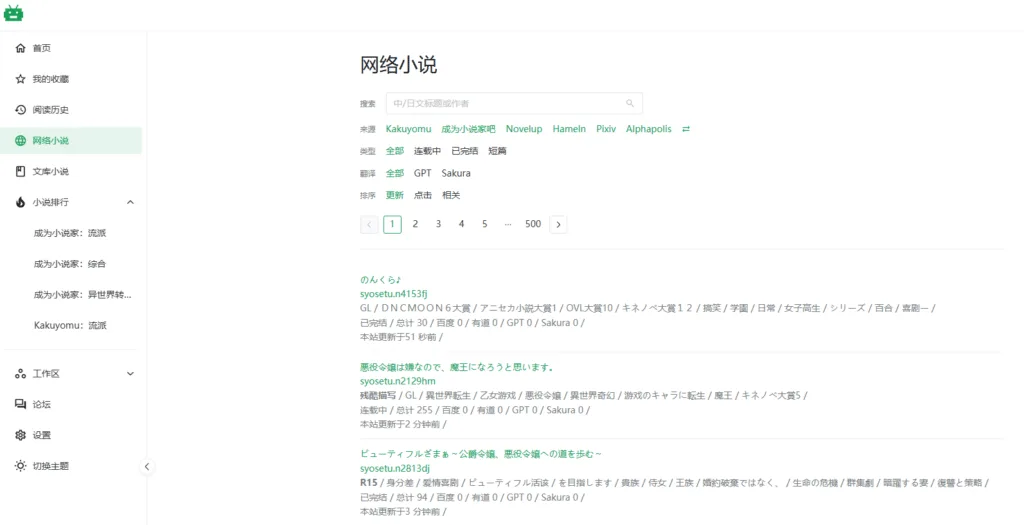Click the search magnifier icon
Screen dimensions: 1024x525
[x=630, y=103]
